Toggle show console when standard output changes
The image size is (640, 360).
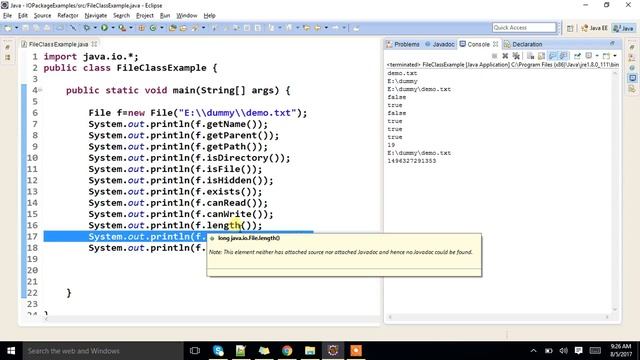(x=553, y=56)
